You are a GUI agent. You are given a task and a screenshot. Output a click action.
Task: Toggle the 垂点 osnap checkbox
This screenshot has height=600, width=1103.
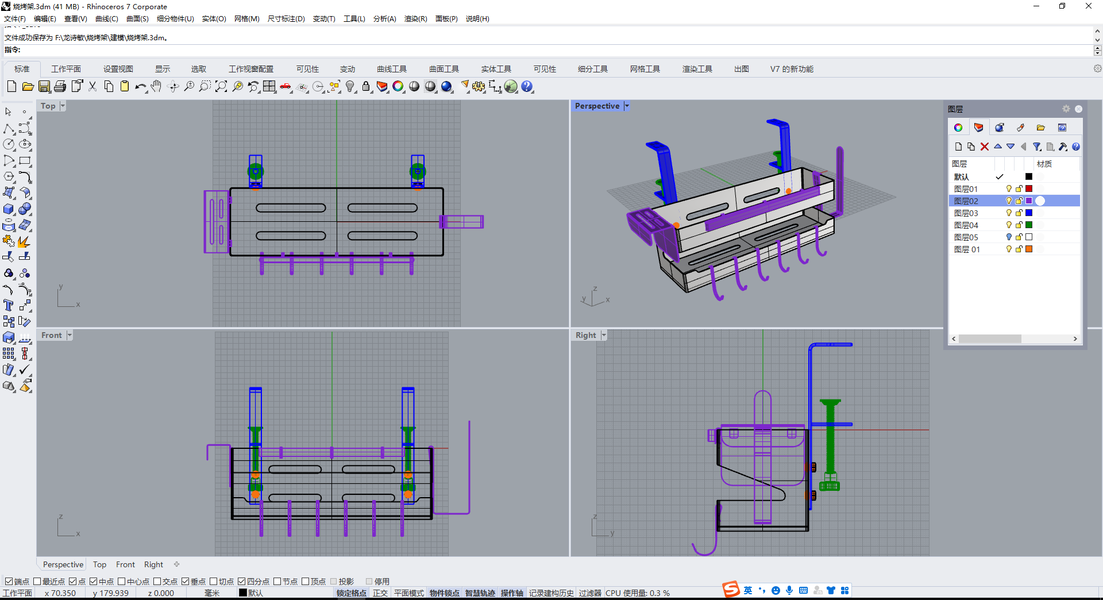coord(185,581)
